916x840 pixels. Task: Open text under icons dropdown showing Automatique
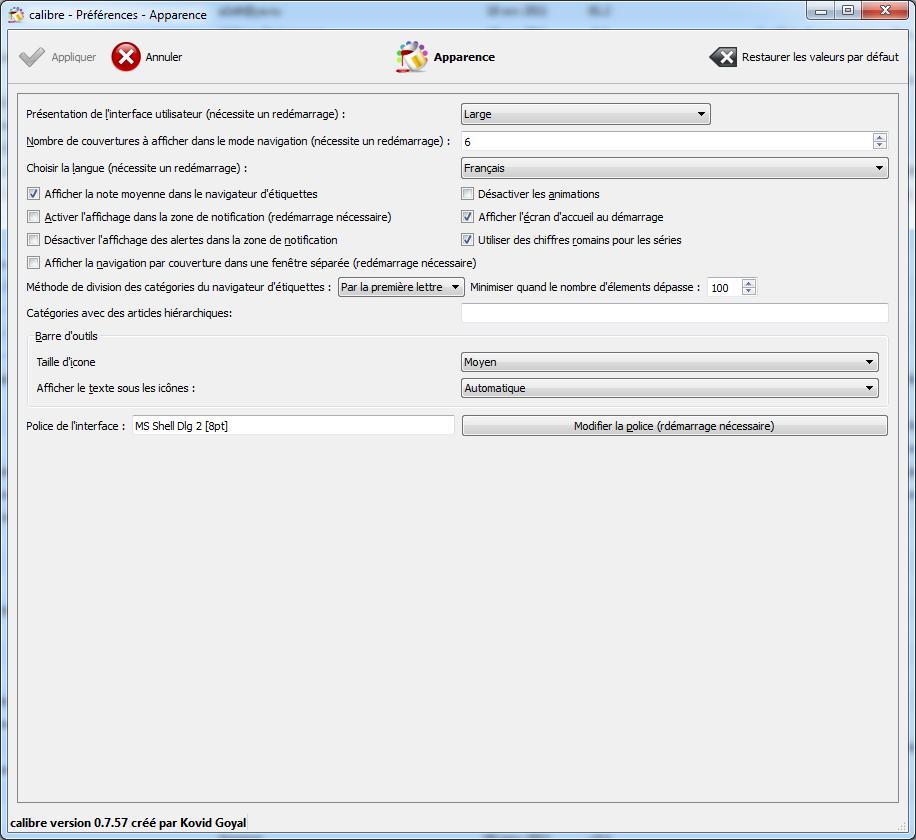[x=669, y=388]
